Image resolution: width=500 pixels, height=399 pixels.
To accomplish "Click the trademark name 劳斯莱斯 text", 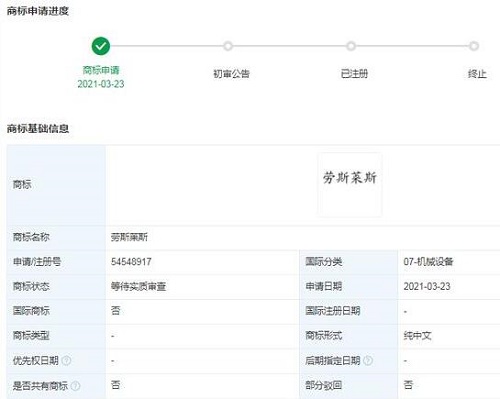I will 129,237.
